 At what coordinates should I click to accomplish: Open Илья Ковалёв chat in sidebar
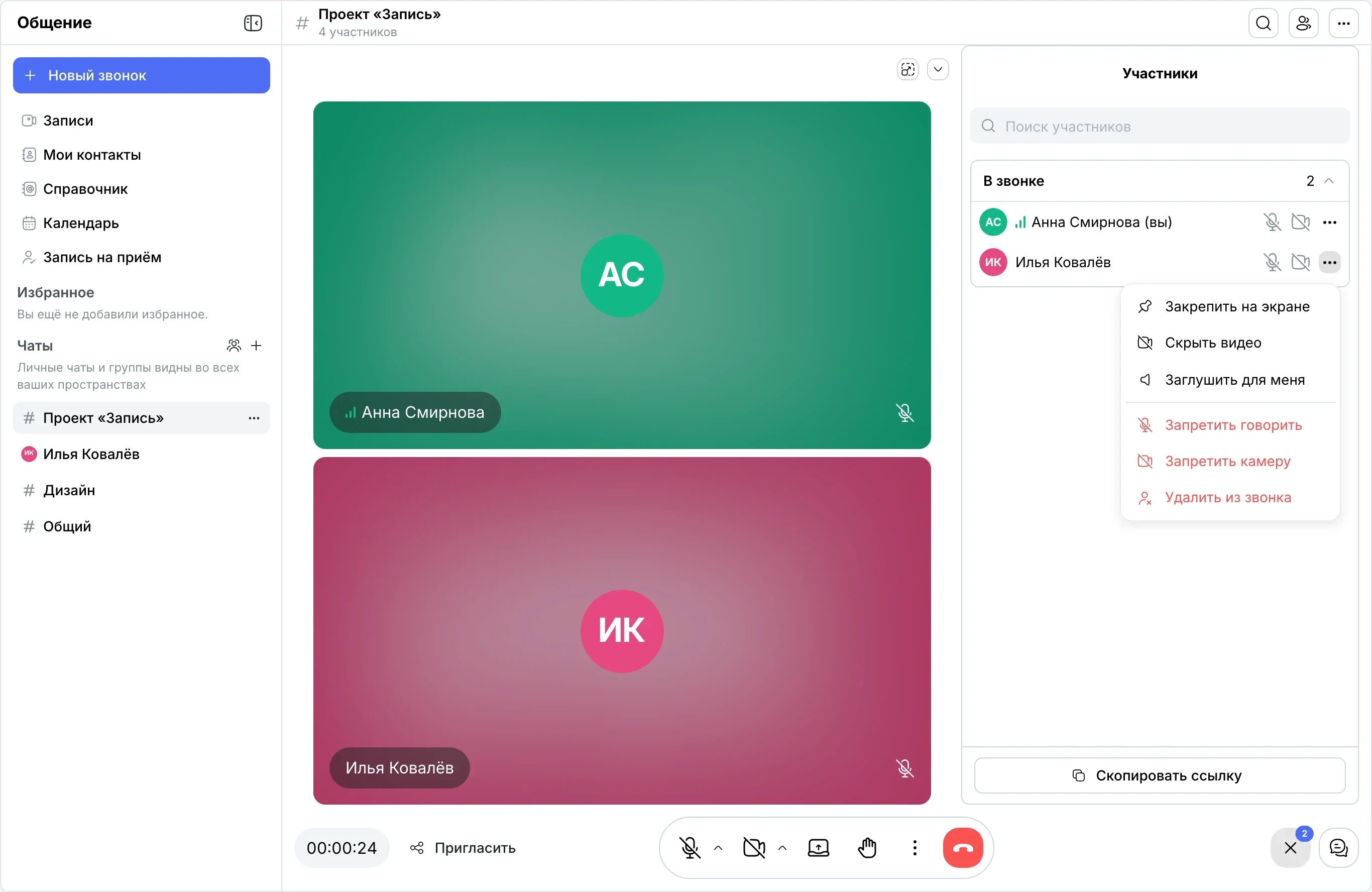click(141, 454)
